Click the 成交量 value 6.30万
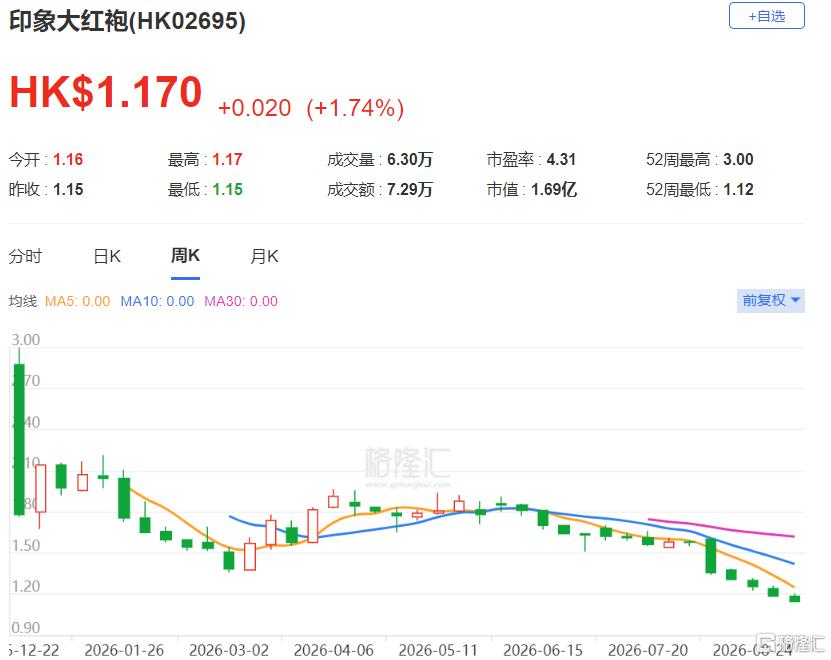831x660 pixels. point(410,160)
